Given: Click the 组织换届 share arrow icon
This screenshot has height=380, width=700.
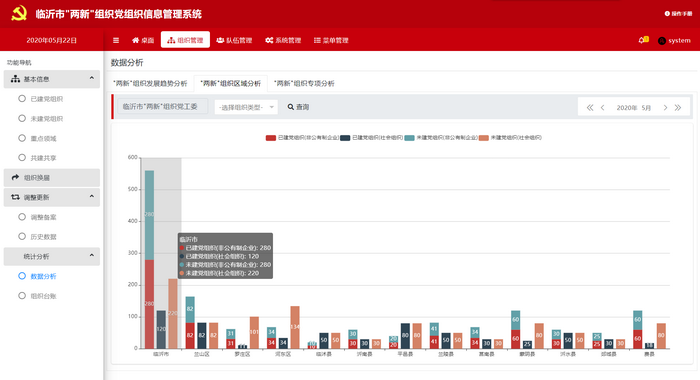Looking at the screenshot, I should (x=15, y=177).
